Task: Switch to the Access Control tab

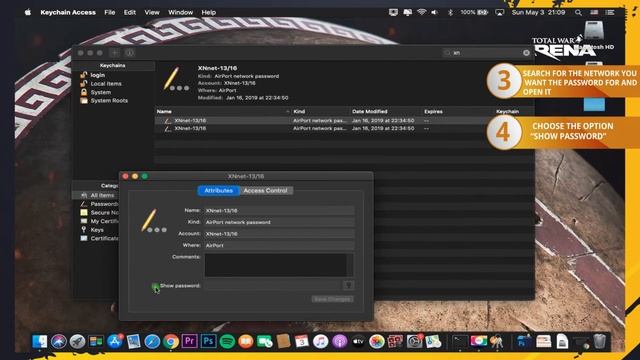Action: tap(266, 191)
